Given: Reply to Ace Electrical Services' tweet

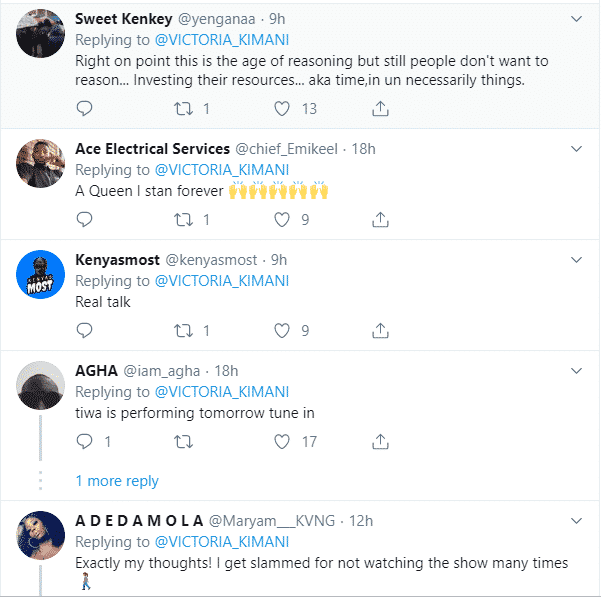Looking at the screenshot, I should (85, 219).
